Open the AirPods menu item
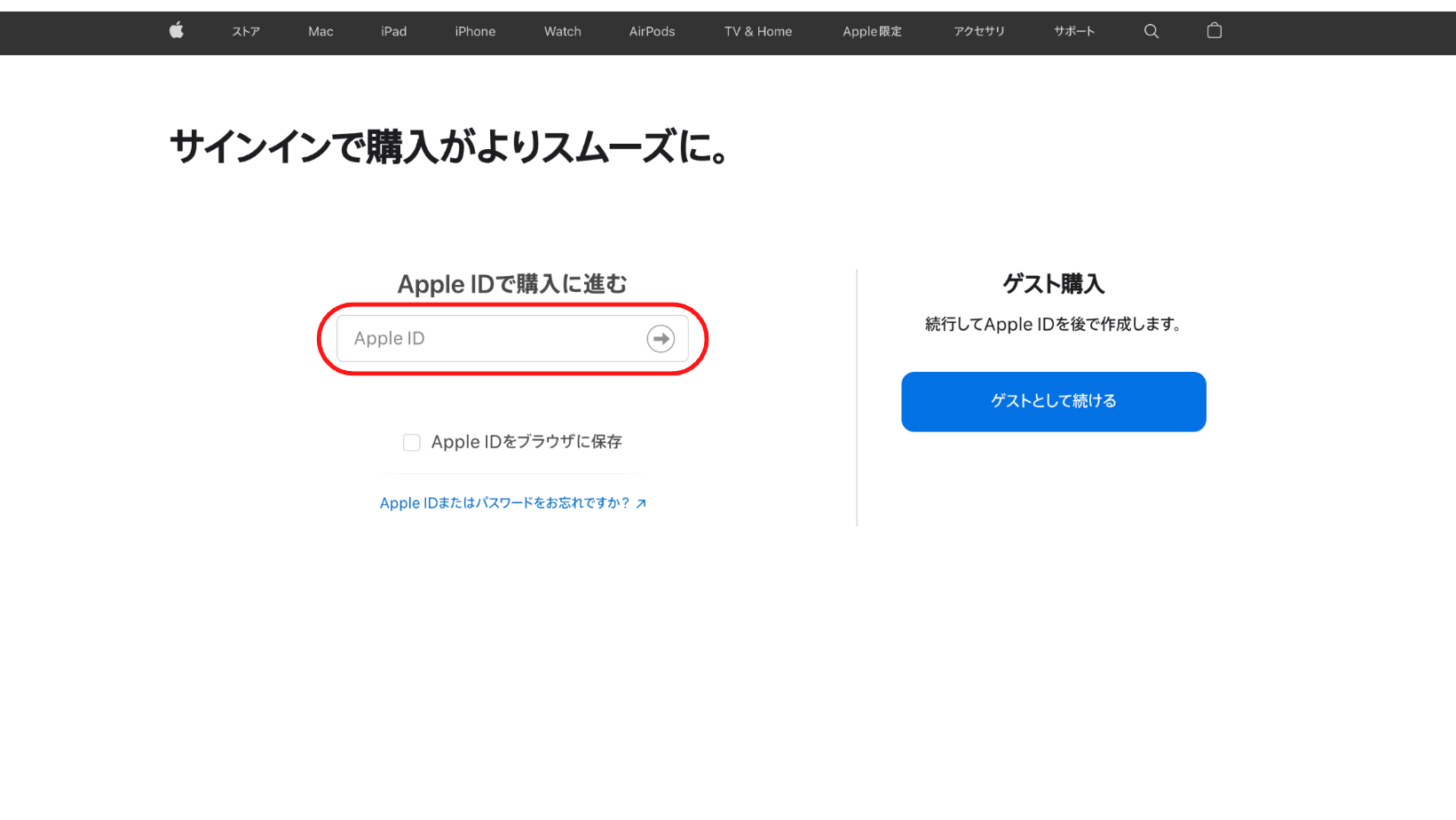 (x=652, y=31)
